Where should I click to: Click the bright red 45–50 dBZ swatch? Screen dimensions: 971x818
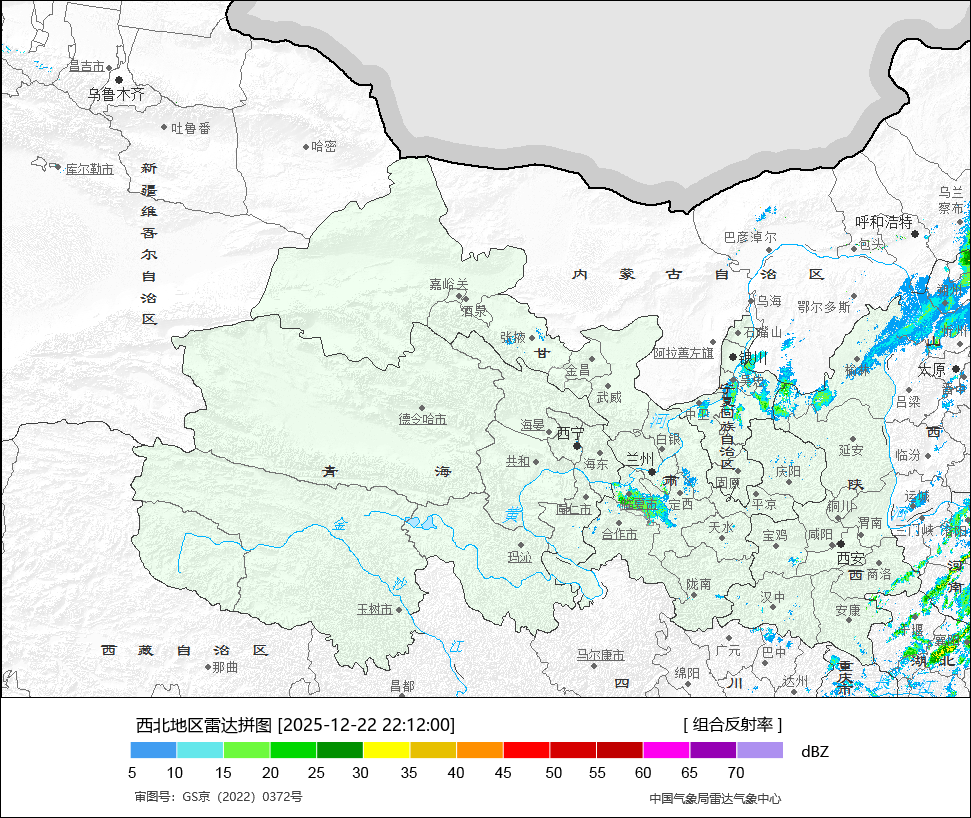coord(526,751)
